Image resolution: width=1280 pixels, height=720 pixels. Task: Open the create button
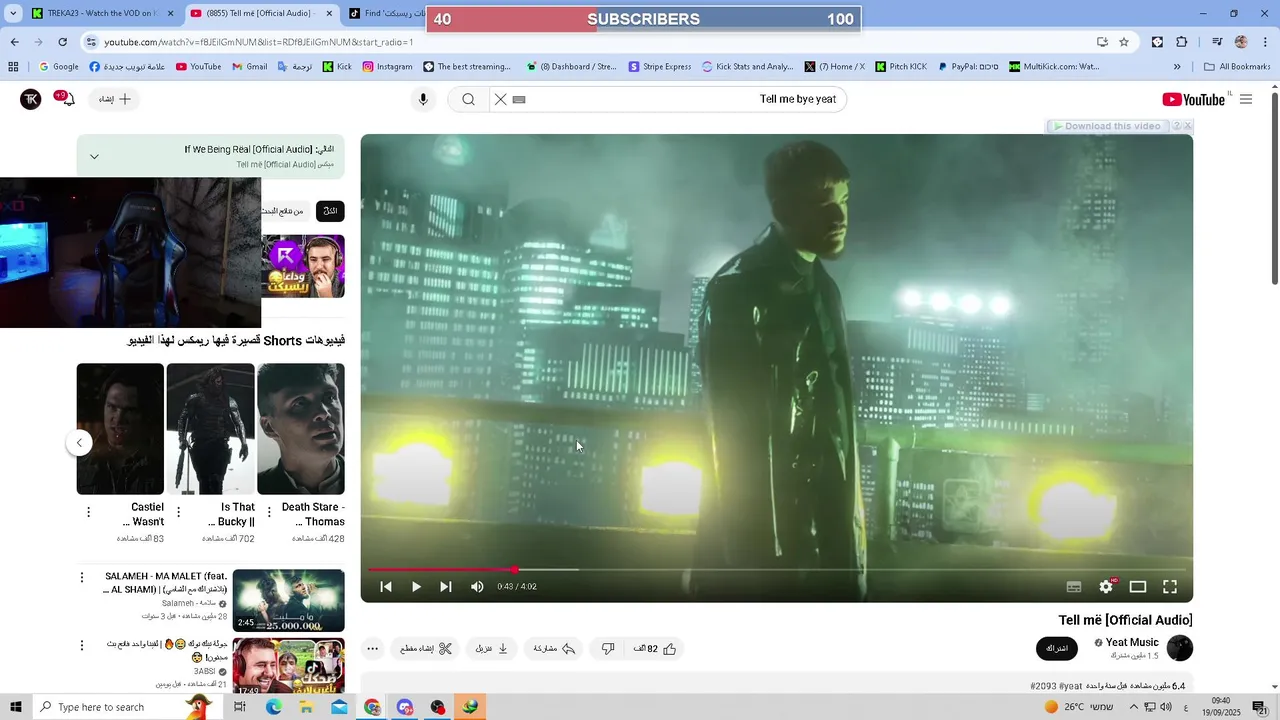[x=114, y=99]
